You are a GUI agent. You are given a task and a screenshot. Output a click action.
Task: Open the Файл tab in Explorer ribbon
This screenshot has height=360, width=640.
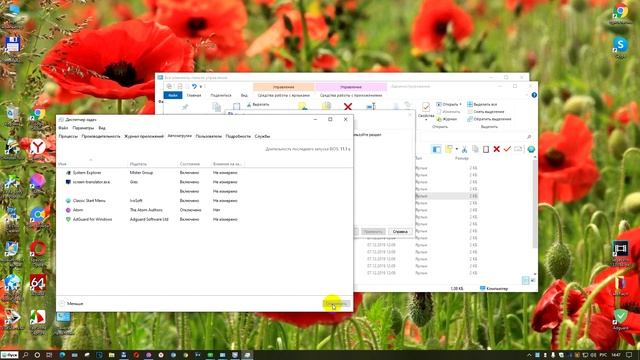(x=173, y=95)
